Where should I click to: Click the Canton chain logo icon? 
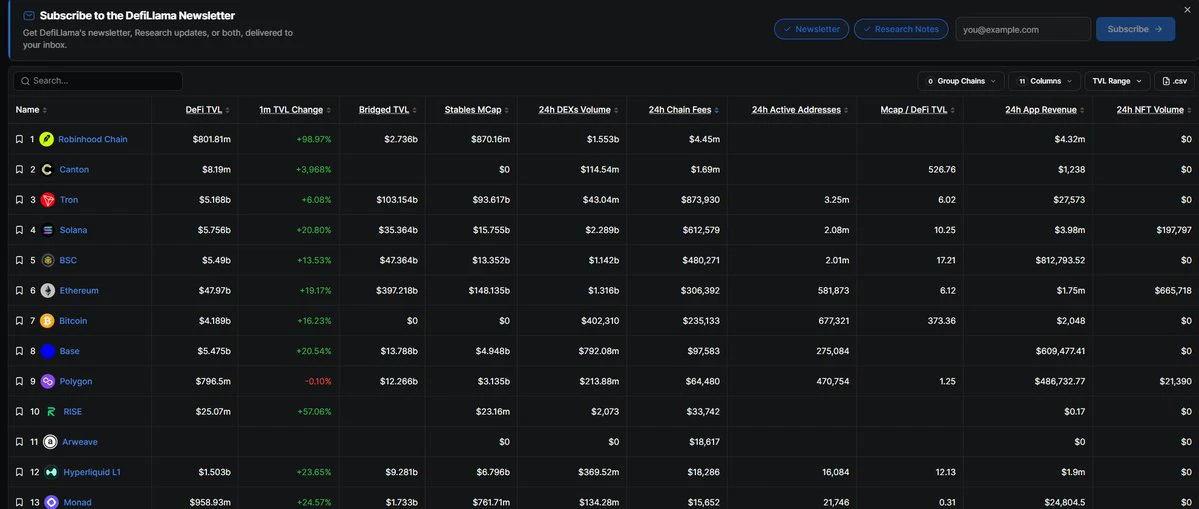point(47,170)
